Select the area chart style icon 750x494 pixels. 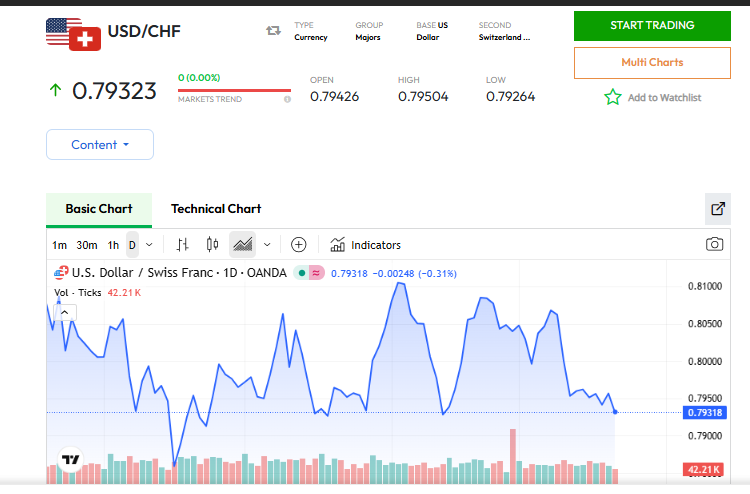pyautogui.click(x=242, y=245)
